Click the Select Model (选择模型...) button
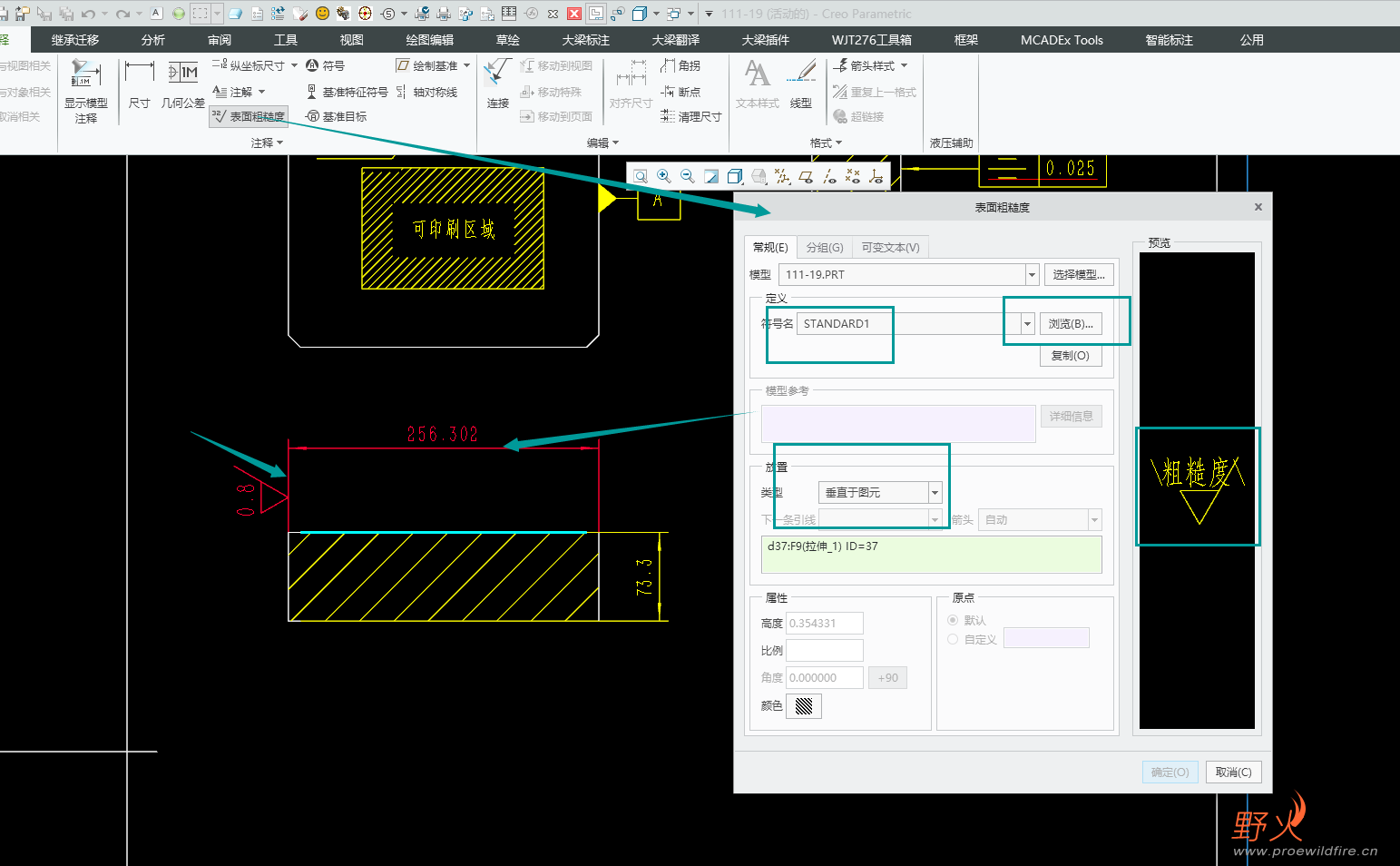Viewport: 1400px width, 866px height. click(1079, 274)
